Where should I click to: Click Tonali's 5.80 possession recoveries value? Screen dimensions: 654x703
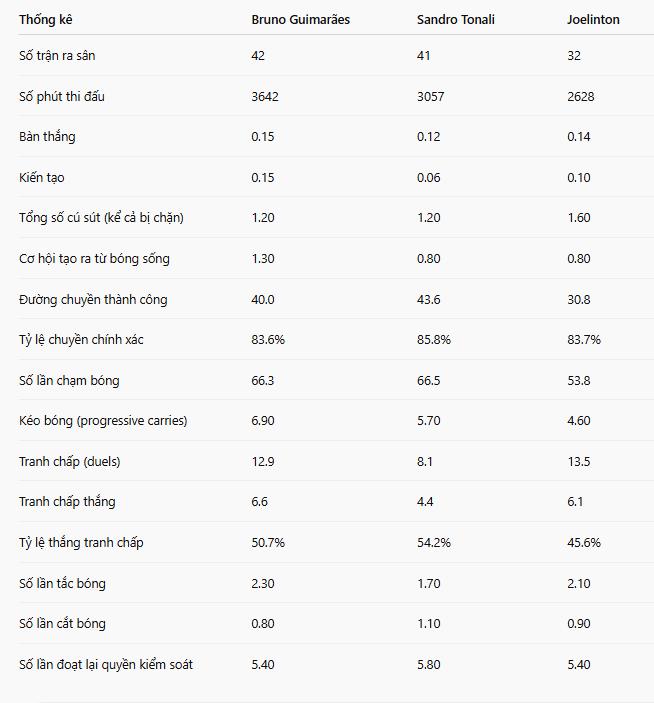(x=429, y=664)
